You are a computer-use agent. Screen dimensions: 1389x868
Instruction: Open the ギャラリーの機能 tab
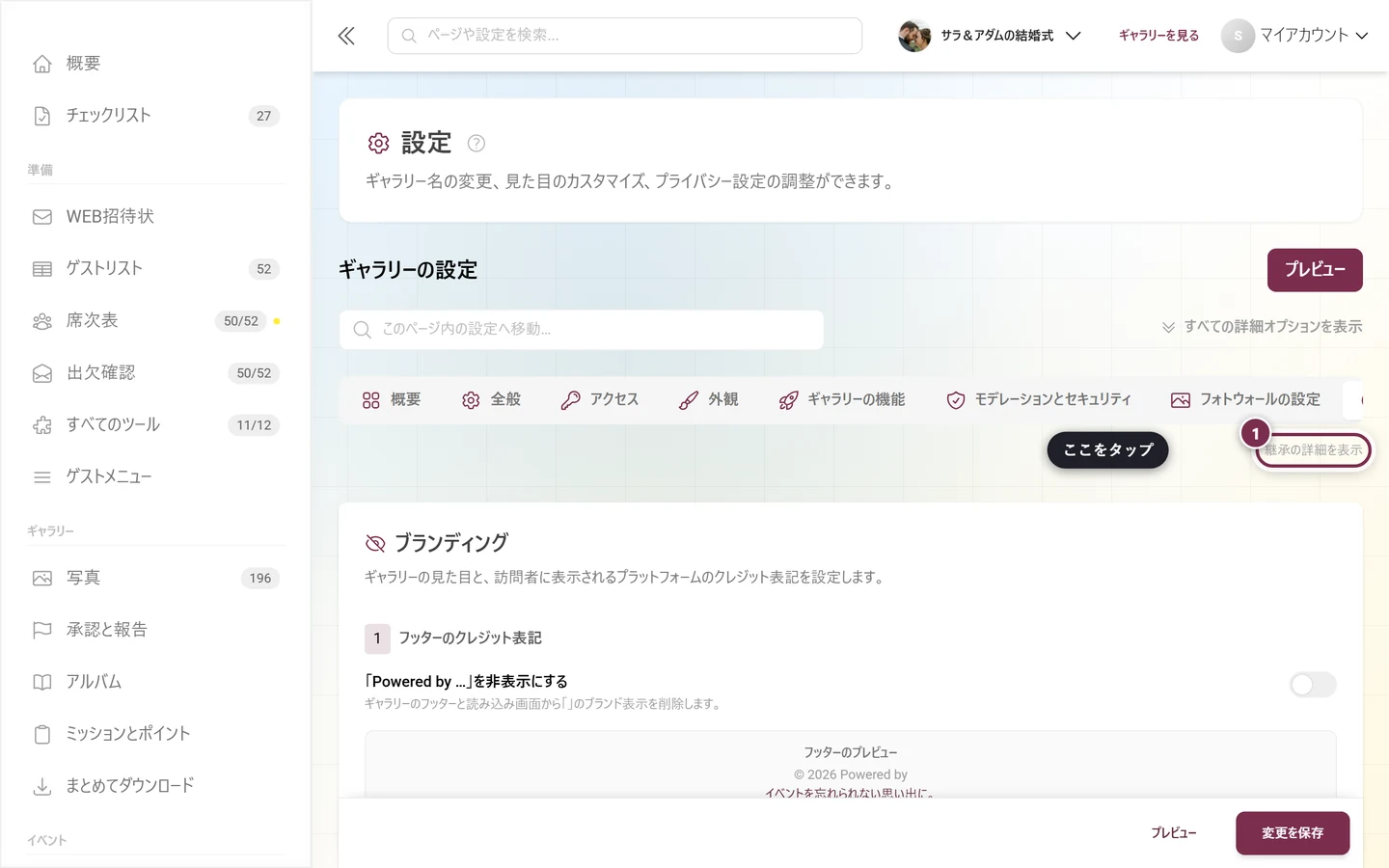tap(842, 400)
